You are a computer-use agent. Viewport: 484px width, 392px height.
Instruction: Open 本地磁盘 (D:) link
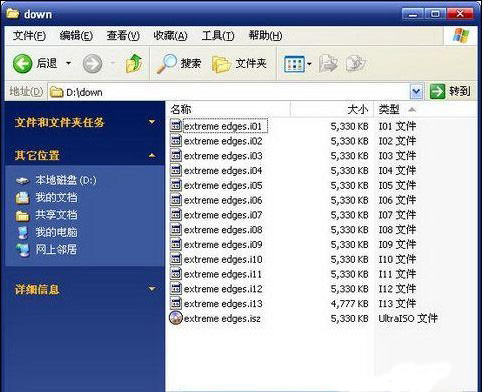point(66,180)
